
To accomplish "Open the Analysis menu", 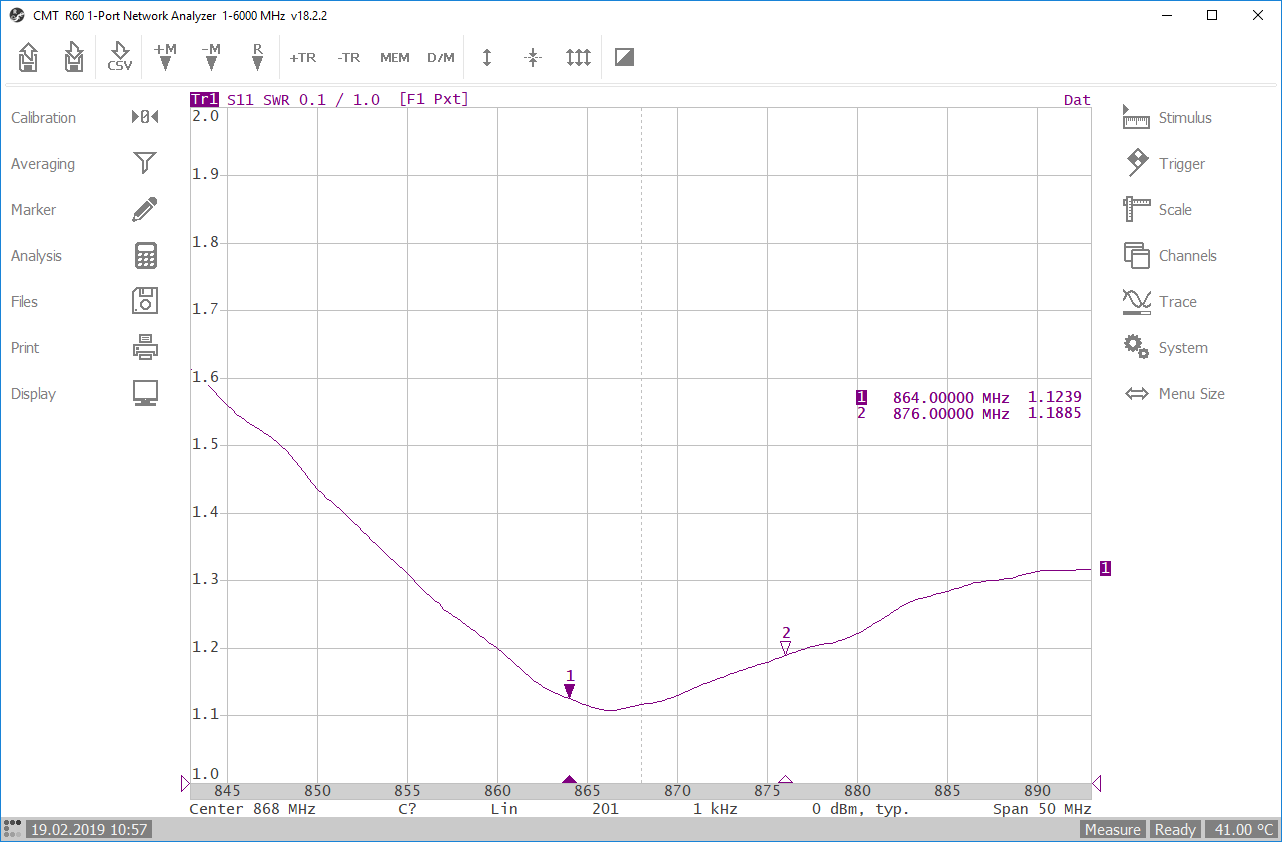I will tap(37, 256).
